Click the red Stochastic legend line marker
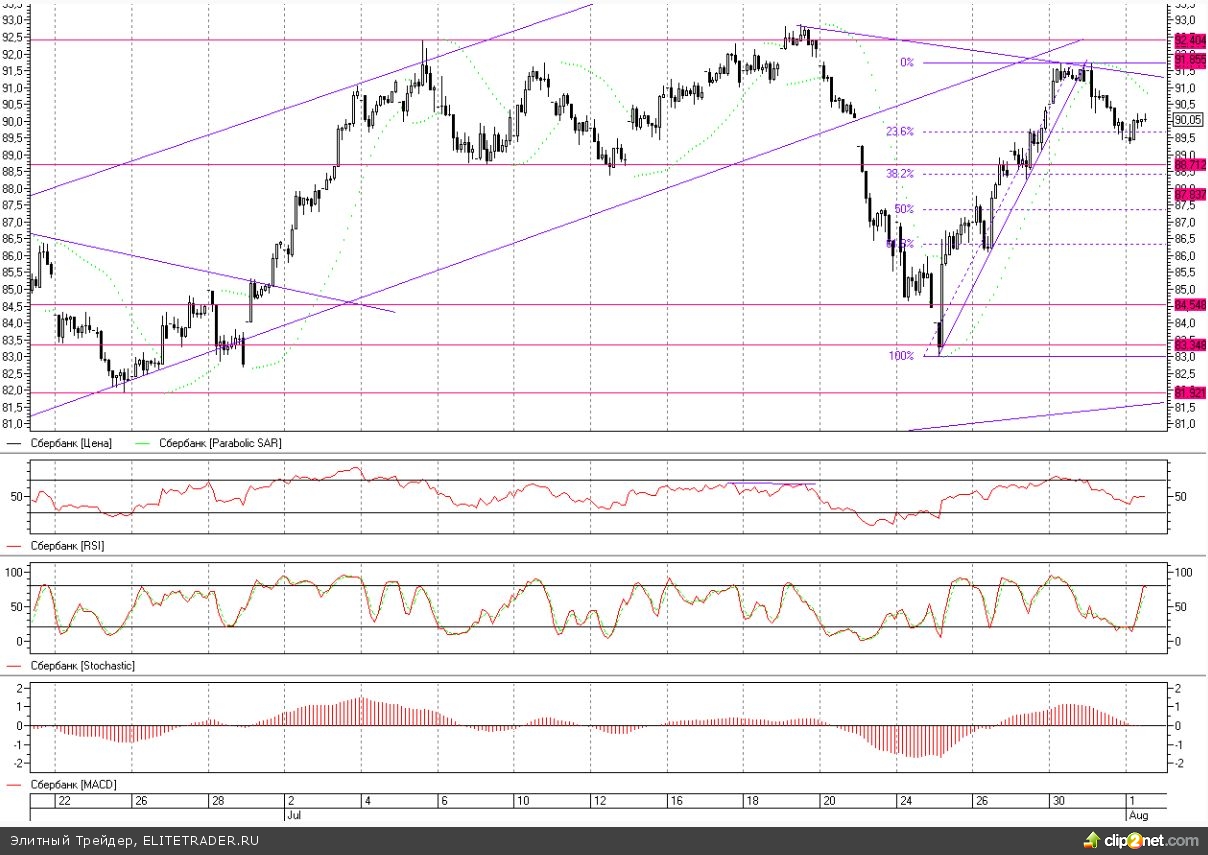 point(14,665)
